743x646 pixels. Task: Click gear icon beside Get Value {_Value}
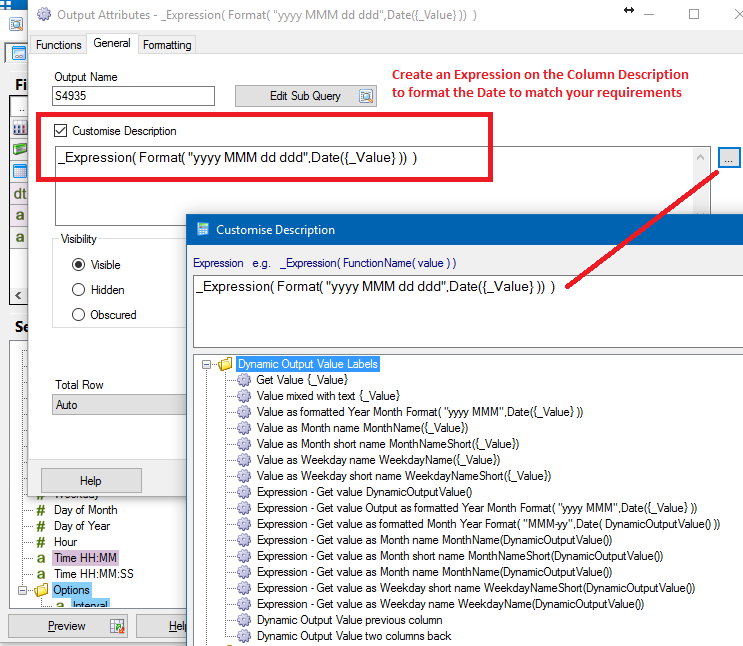(244, 380)
